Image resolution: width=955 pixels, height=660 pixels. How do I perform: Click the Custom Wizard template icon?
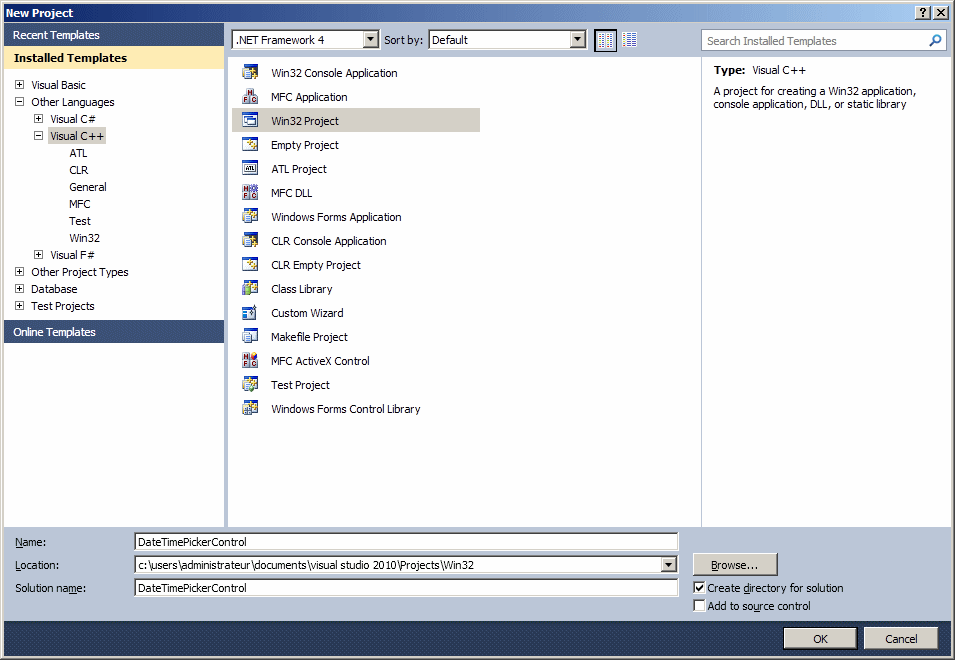(250, 312)
